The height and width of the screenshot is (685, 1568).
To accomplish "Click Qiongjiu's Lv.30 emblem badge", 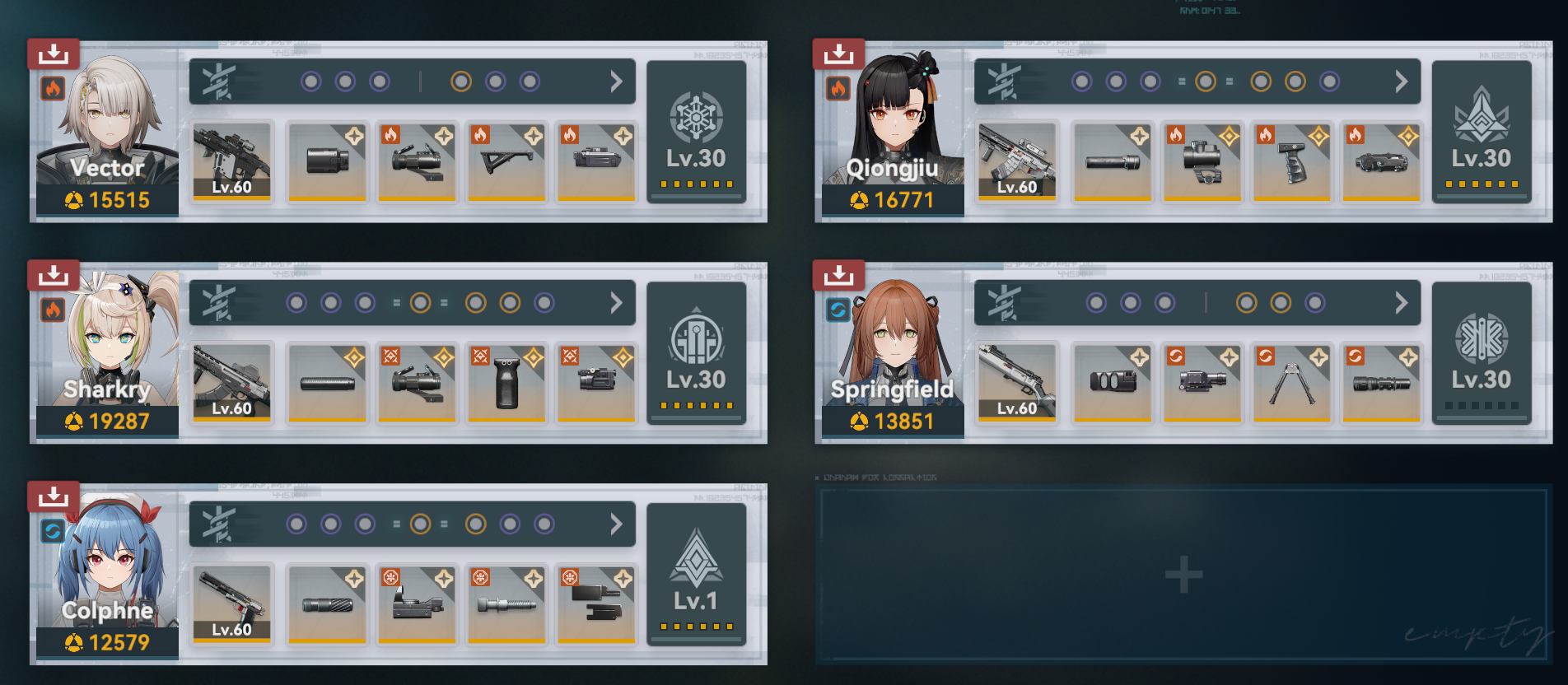I will tap(1481, 132).
